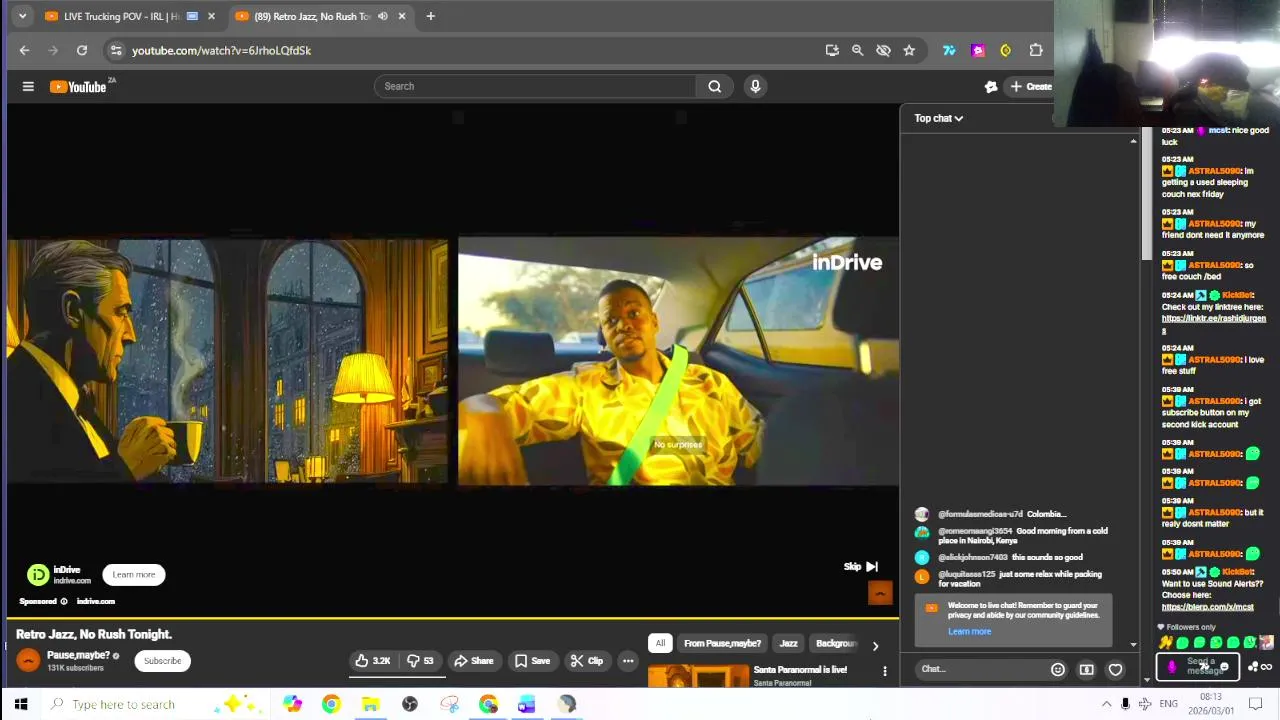The width and height of the screenshot is (1280, 720).
Task: Open the Create button in YouTube header
Action: click(1030, 86)
